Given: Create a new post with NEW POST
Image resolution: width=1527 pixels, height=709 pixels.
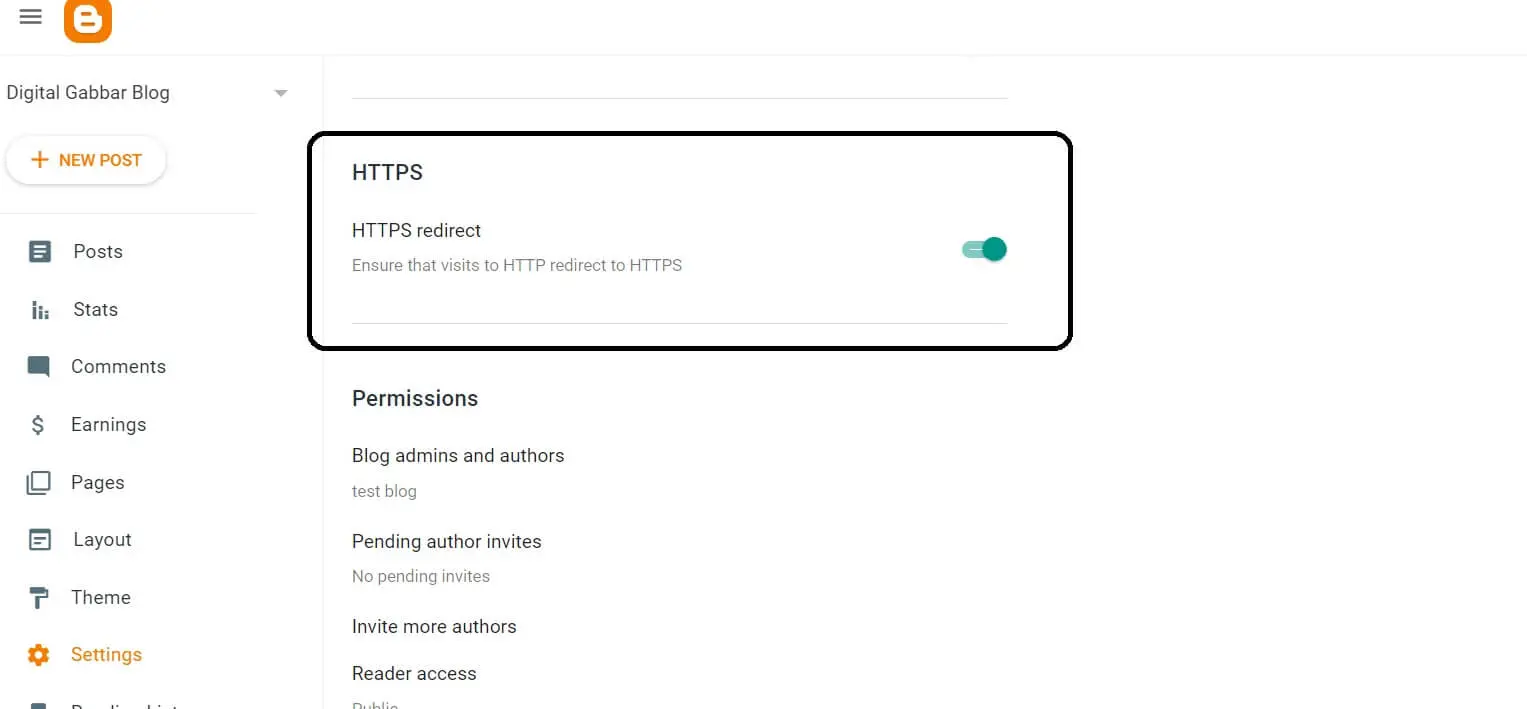Looking at the screenshot, I should [x=86, y=160].
